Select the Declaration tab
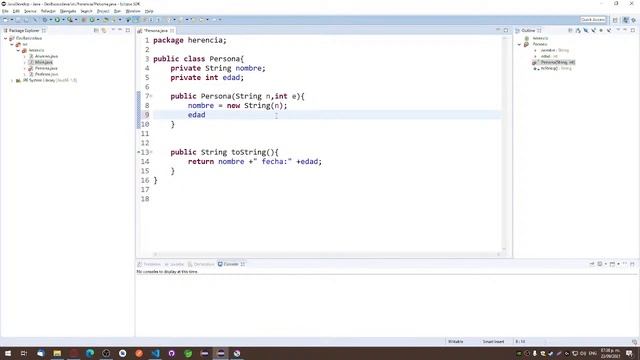The height and width of the screenshot is (360, 640). (201, 264)
